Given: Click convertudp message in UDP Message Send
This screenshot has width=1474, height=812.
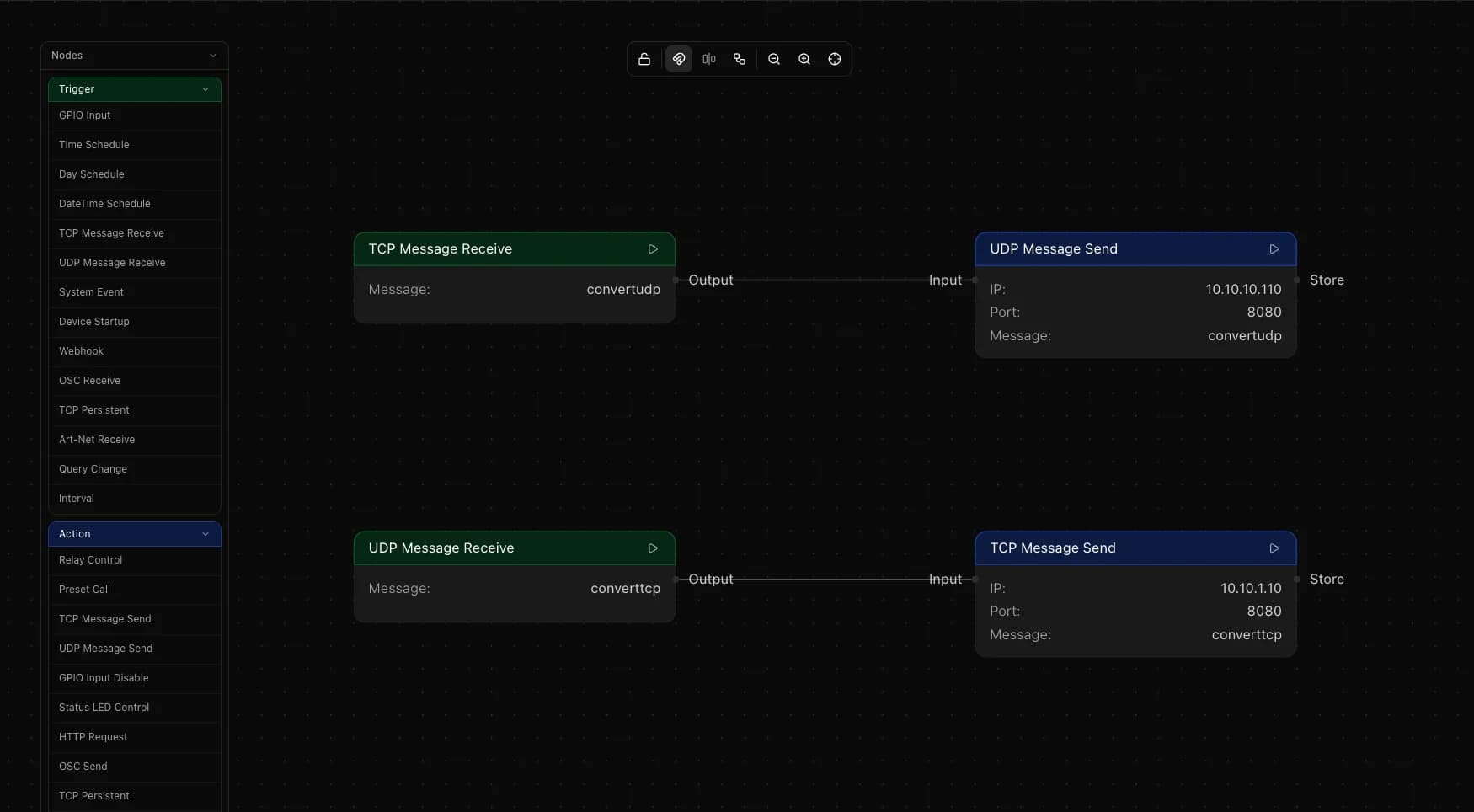Looking at the screenshot, I should 1245,336.
